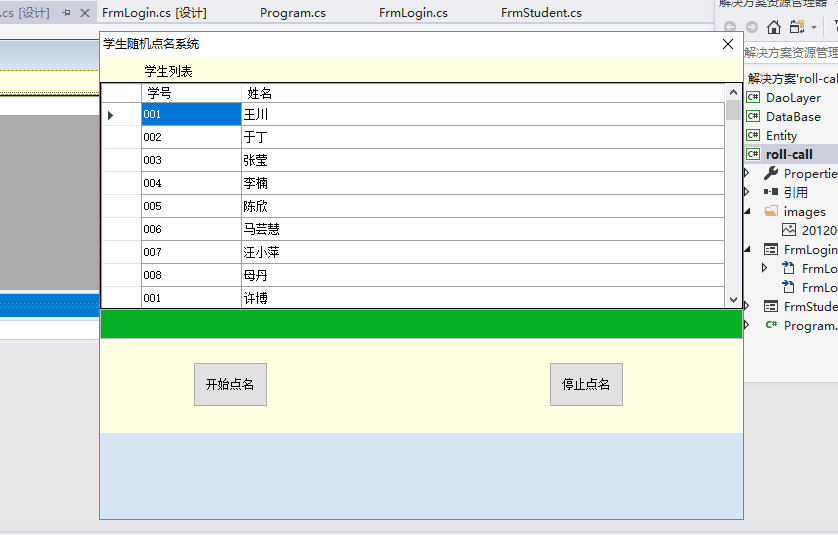
Task: Select the 王川 name cell
Action: pos(483,114)
